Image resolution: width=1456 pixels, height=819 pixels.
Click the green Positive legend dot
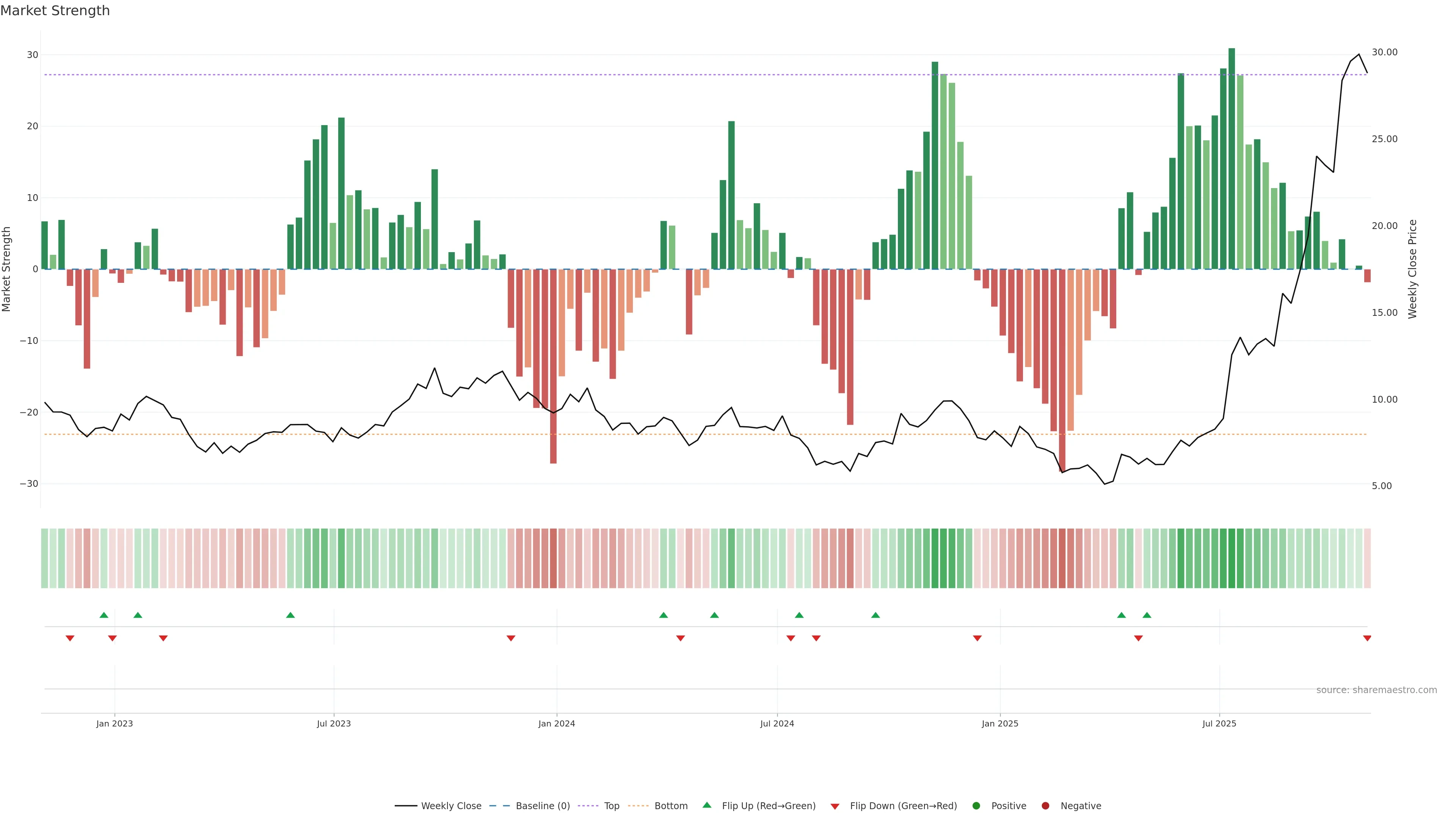pyautogui.click(x=976, y=805)
